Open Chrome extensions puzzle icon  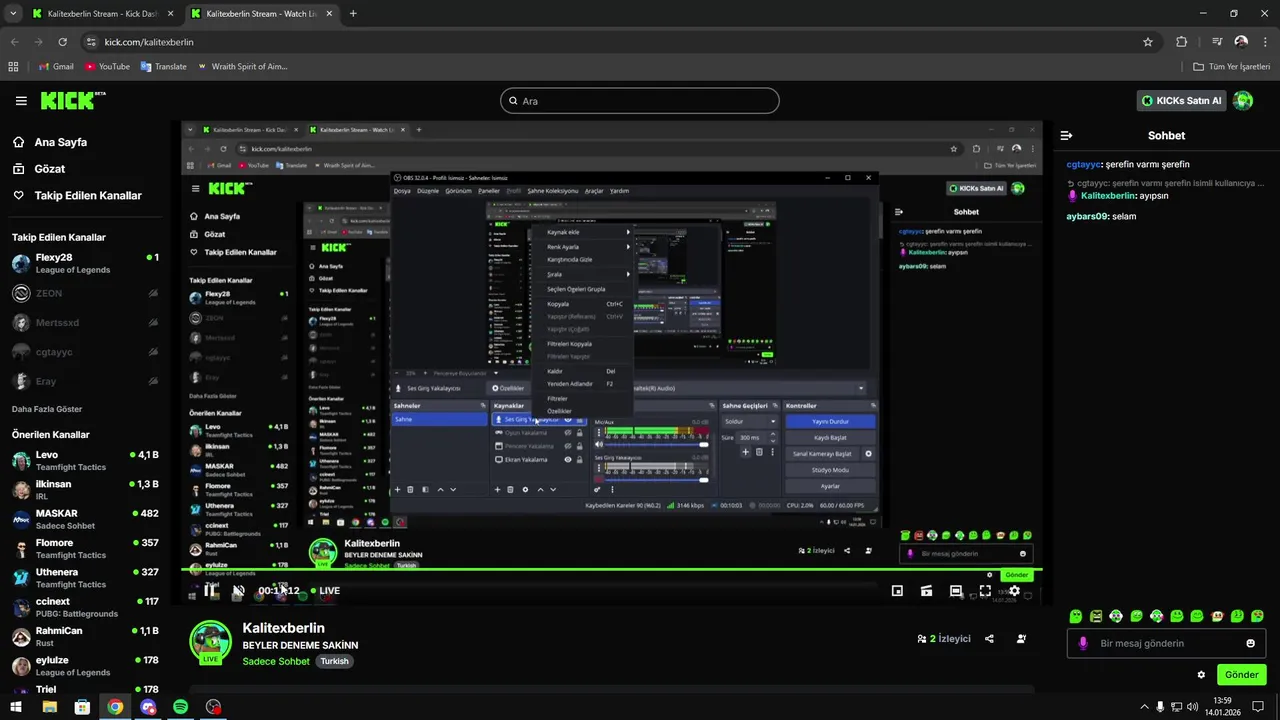pos(1182,42)
